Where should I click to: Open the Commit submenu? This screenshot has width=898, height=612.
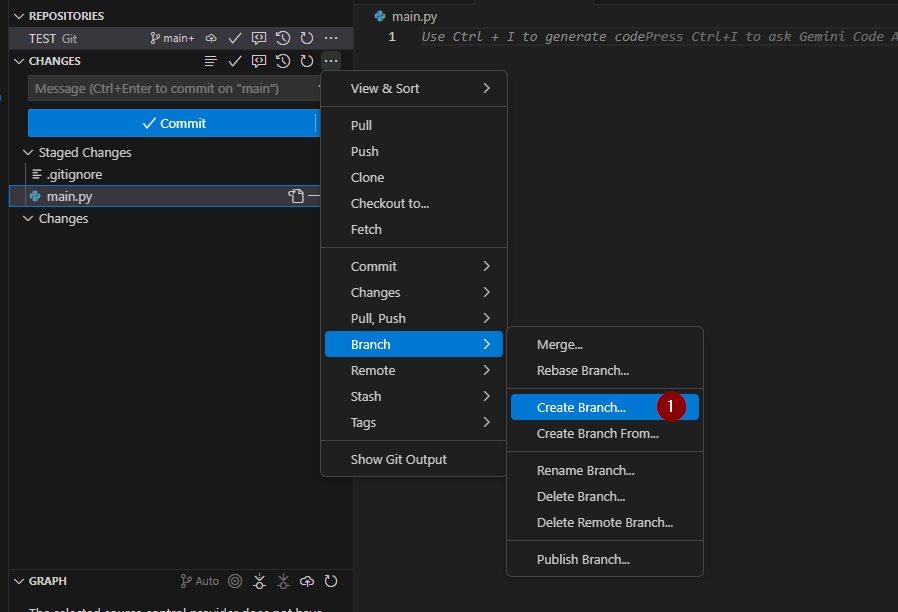pos(413,267)
